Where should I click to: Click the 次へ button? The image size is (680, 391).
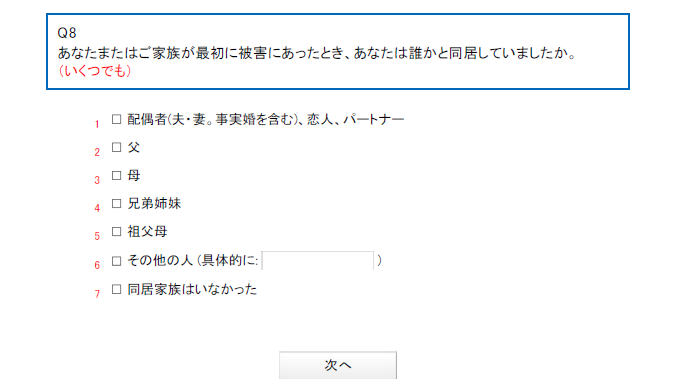(338, 365)
